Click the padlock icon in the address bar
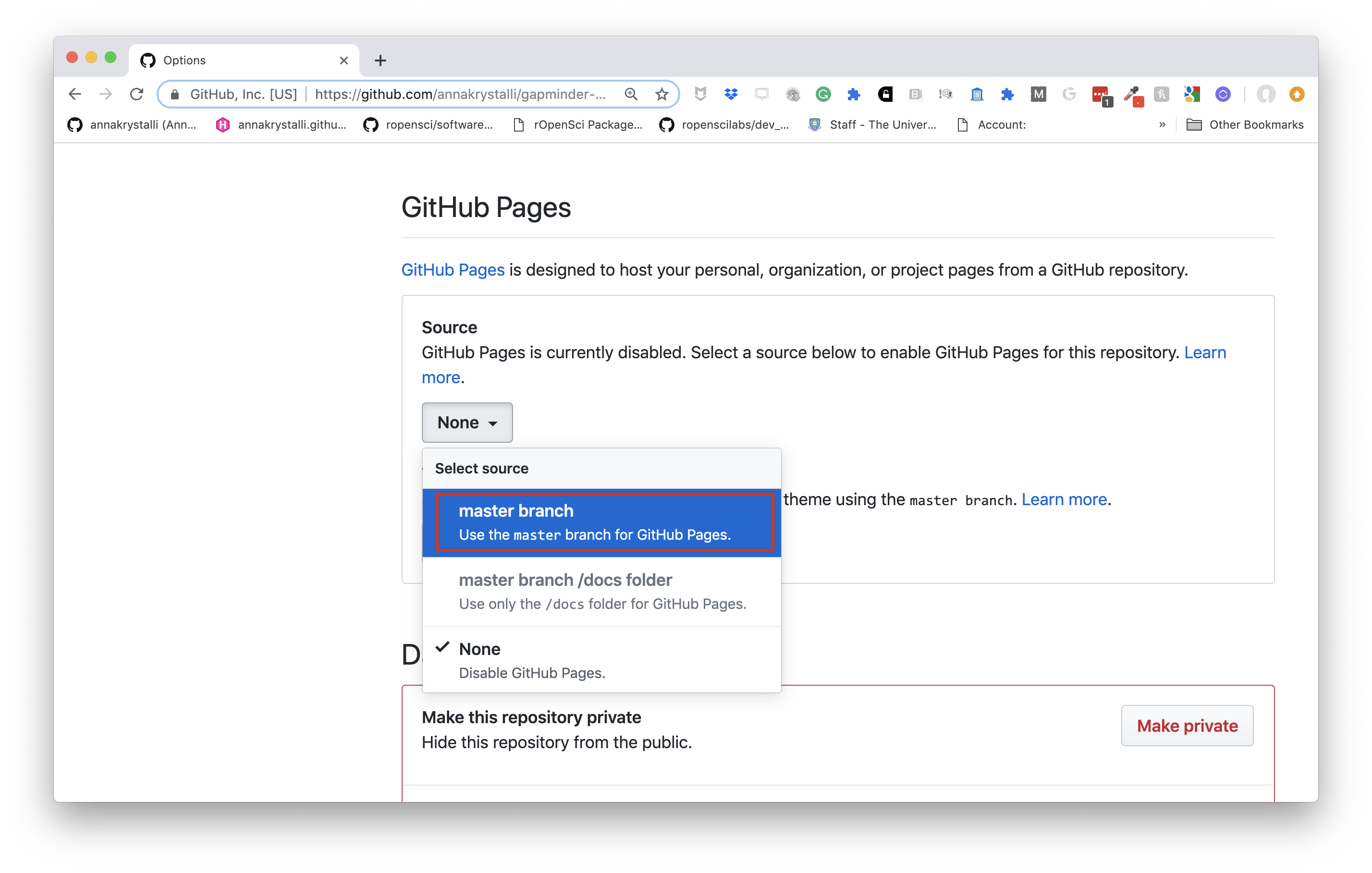 click(x=175, y=95)
